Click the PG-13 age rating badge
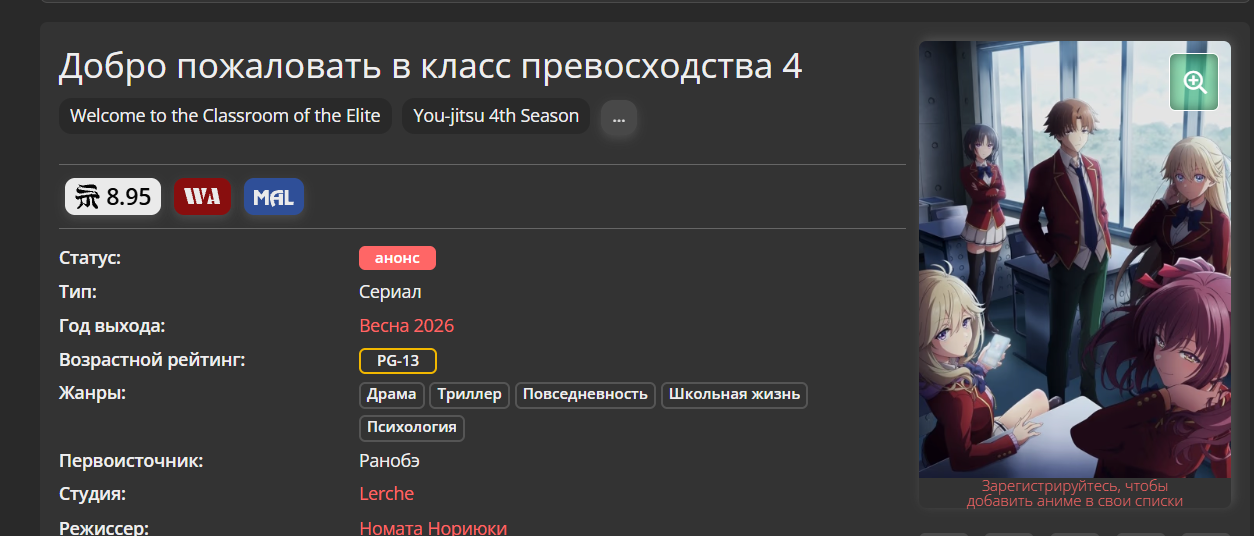The image size is (1254, 536). tap(397, 361)
